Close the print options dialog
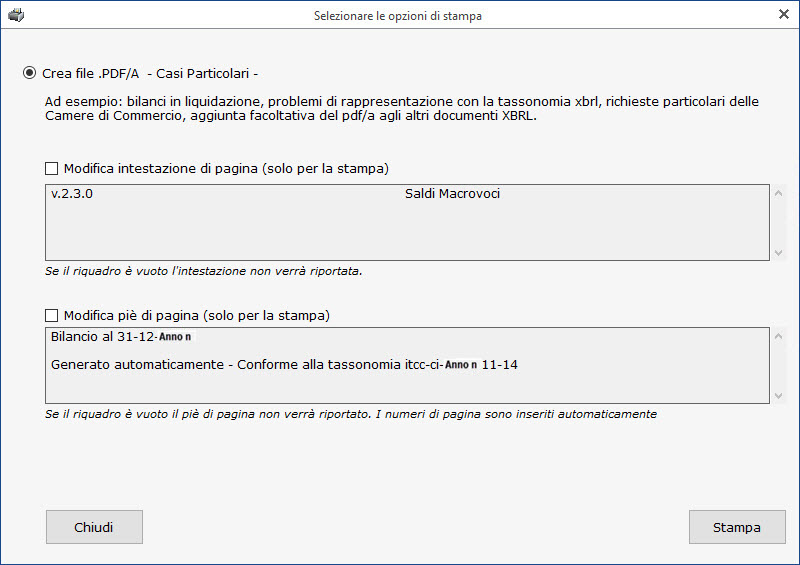 (784, 14)
